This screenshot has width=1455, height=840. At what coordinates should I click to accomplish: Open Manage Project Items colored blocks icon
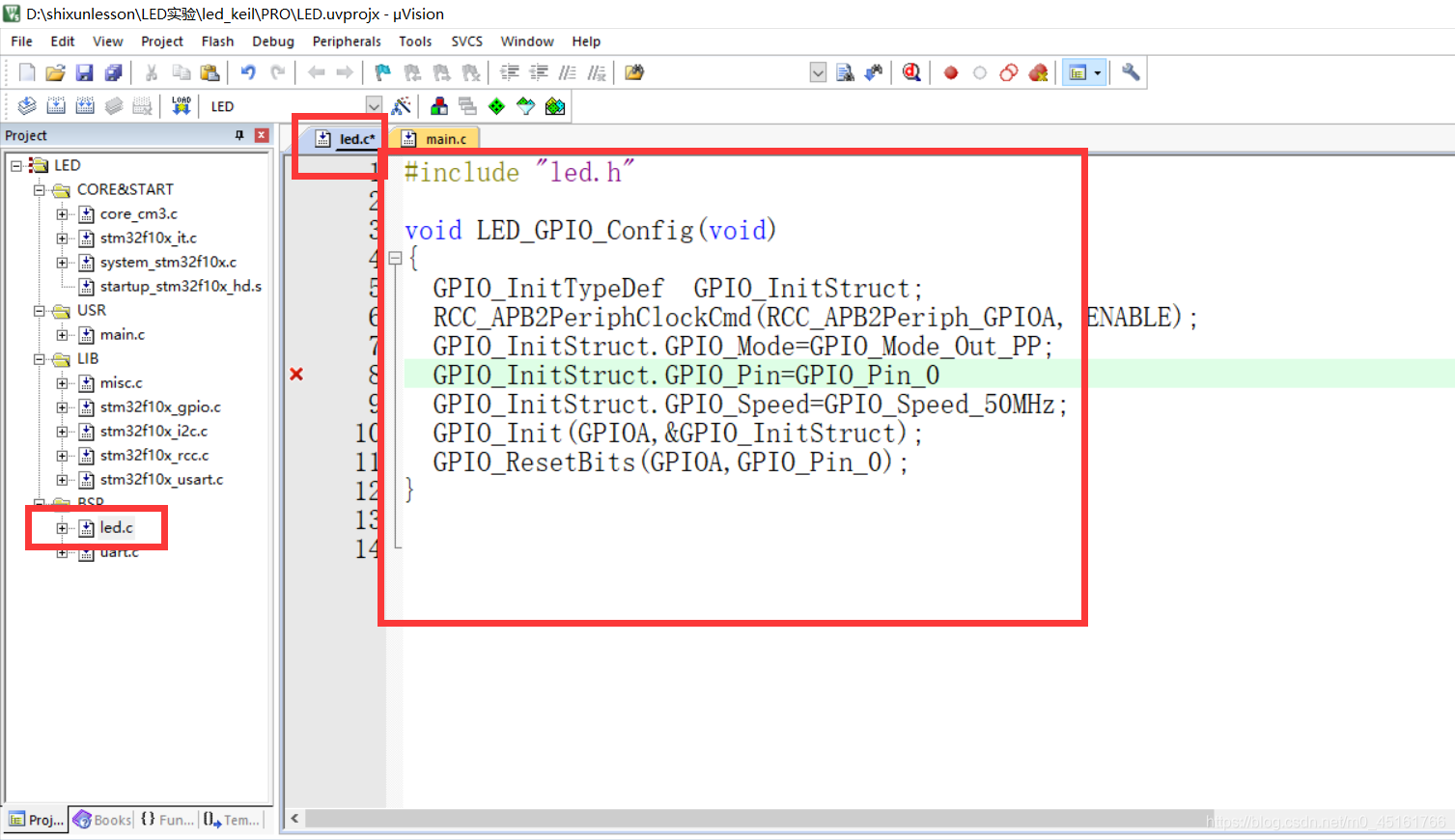point(439,106)
